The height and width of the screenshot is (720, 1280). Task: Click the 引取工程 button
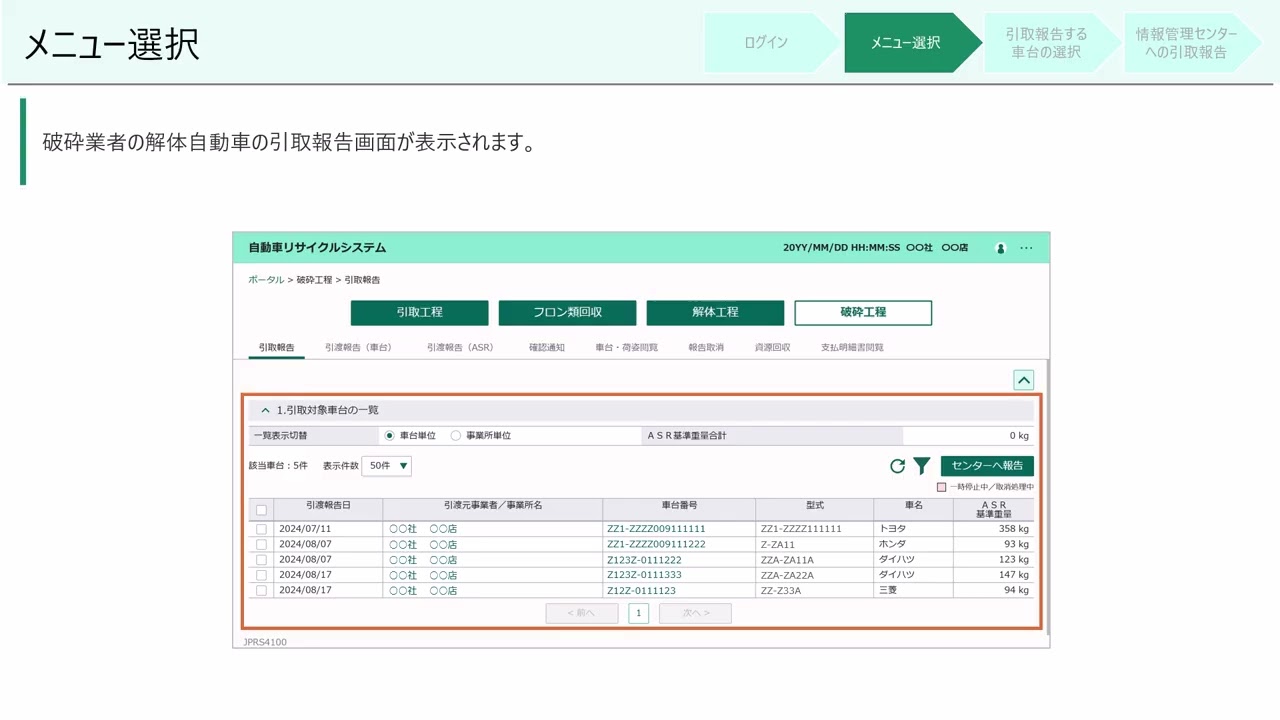420,312
